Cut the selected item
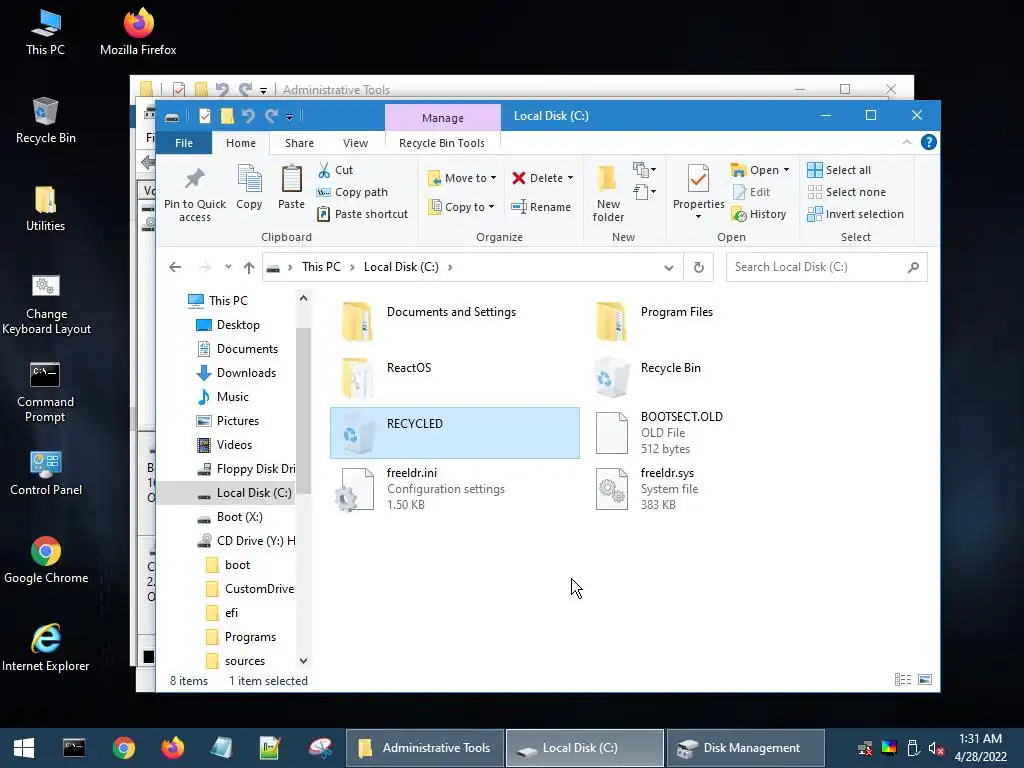The image size is (1024, 768). coord(335,170)
